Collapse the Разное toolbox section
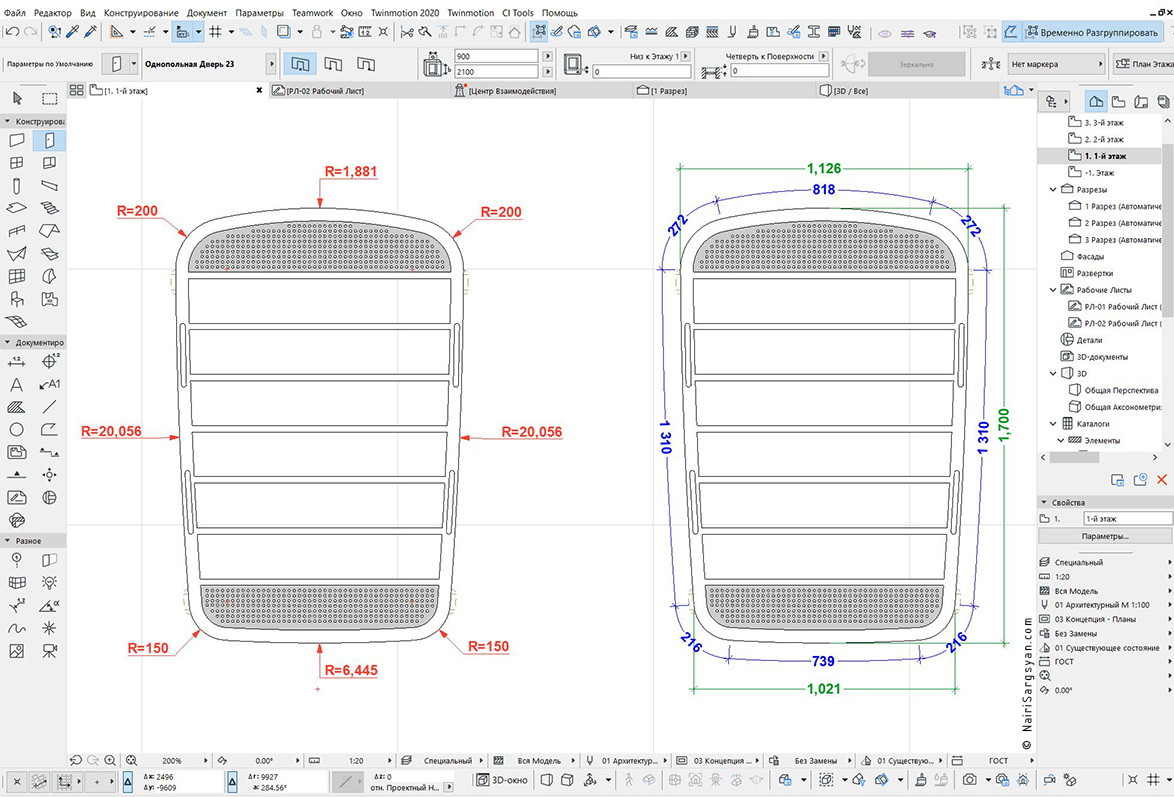 click(7, 540)
